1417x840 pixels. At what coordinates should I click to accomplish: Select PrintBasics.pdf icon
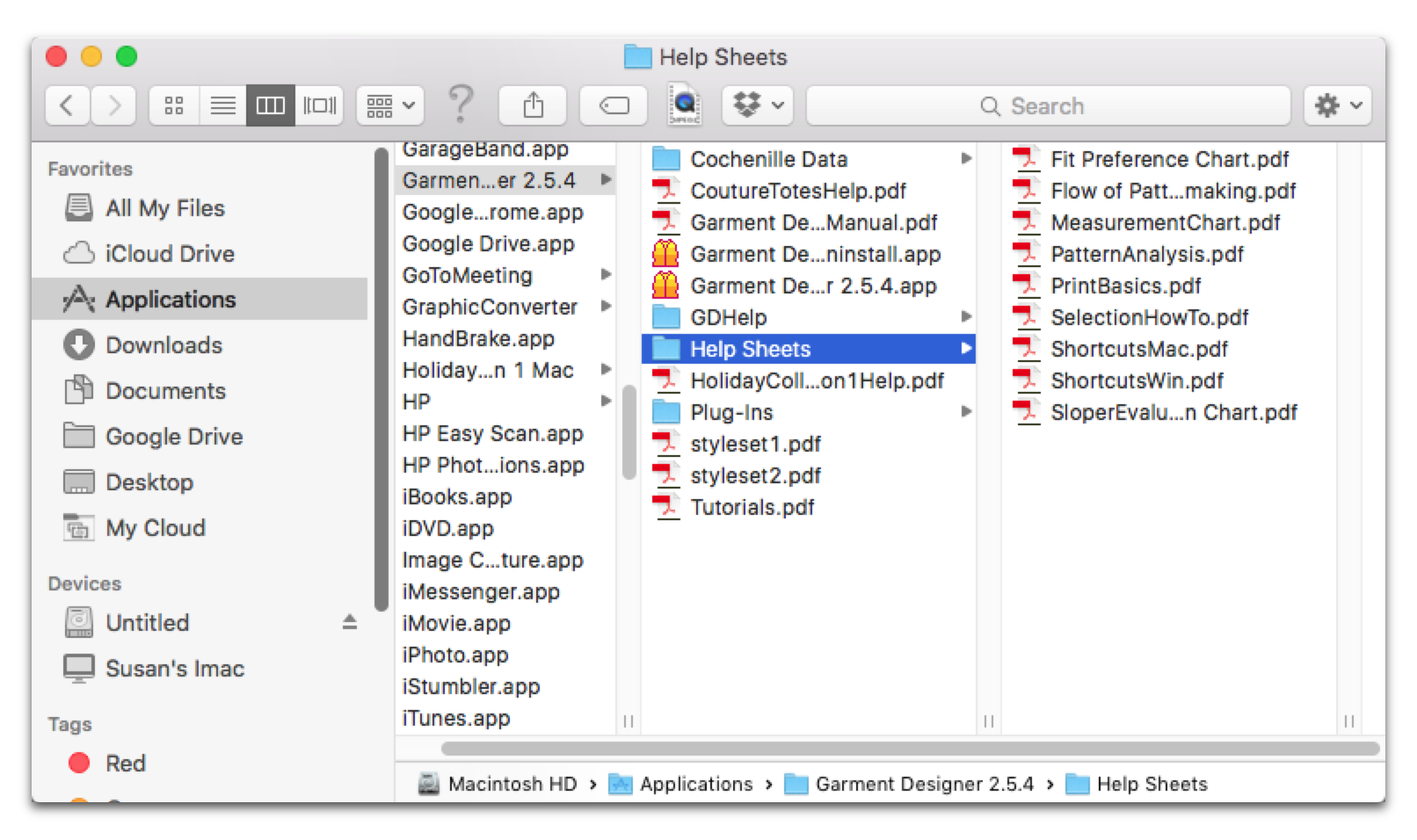[x=1026, y=286]
